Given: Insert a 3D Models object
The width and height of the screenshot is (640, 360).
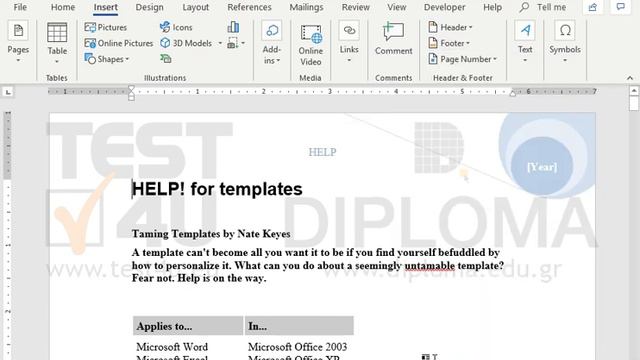Looking at the screenshot, I should pyautogui.click(x=187, y=43).
